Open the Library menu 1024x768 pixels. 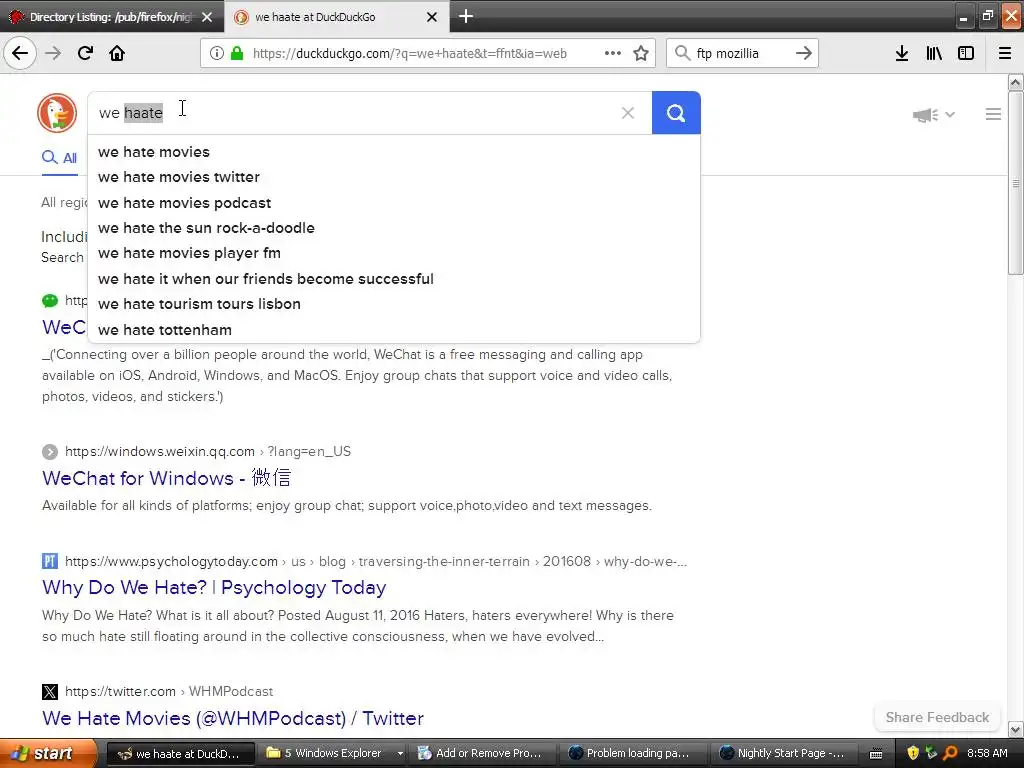(934, 53)
